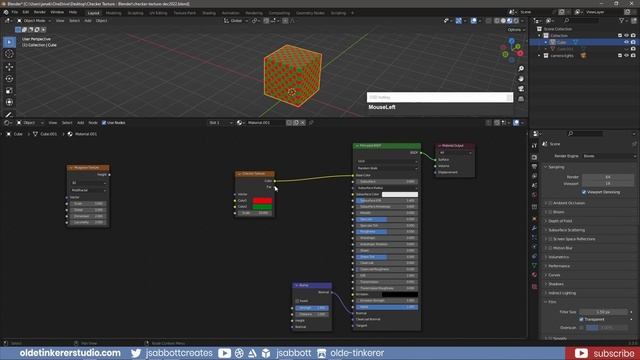Open the Object Data properties tab icon
Screen dimensions: 640x360
click(x=534, y=265)
